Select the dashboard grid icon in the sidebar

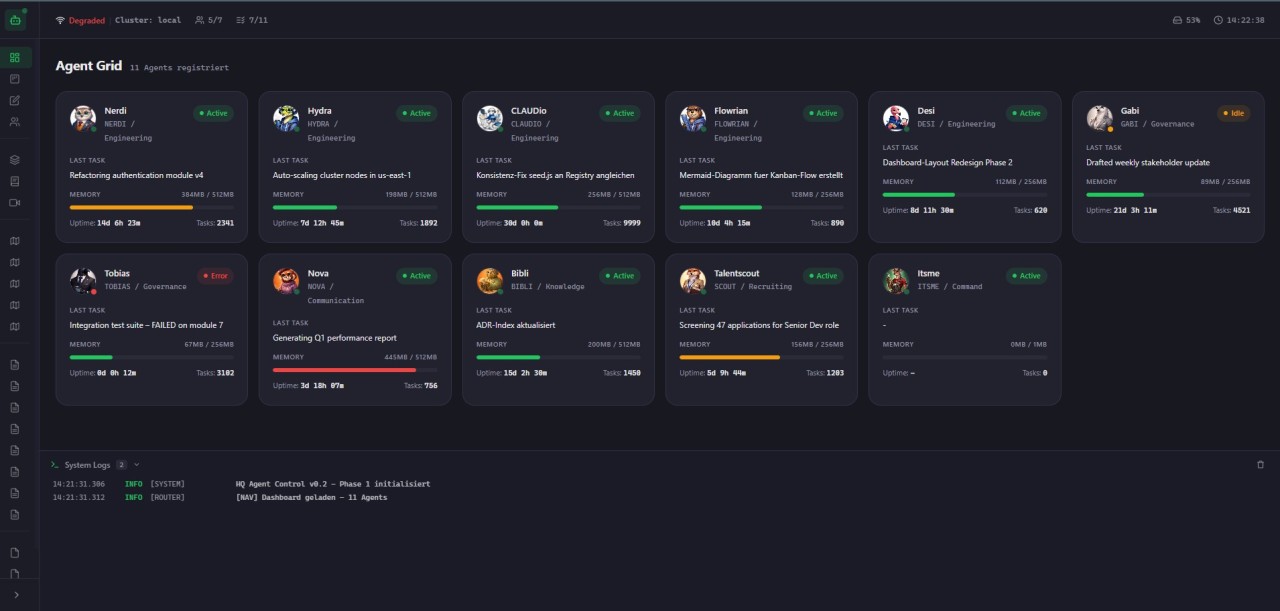pyautogui.click(x=14, y=57)
